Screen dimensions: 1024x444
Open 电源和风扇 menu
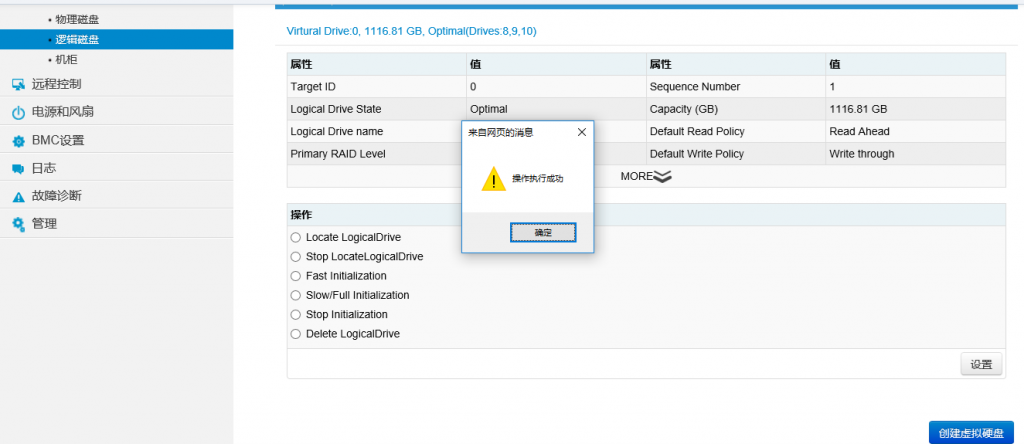coord(62,112)
